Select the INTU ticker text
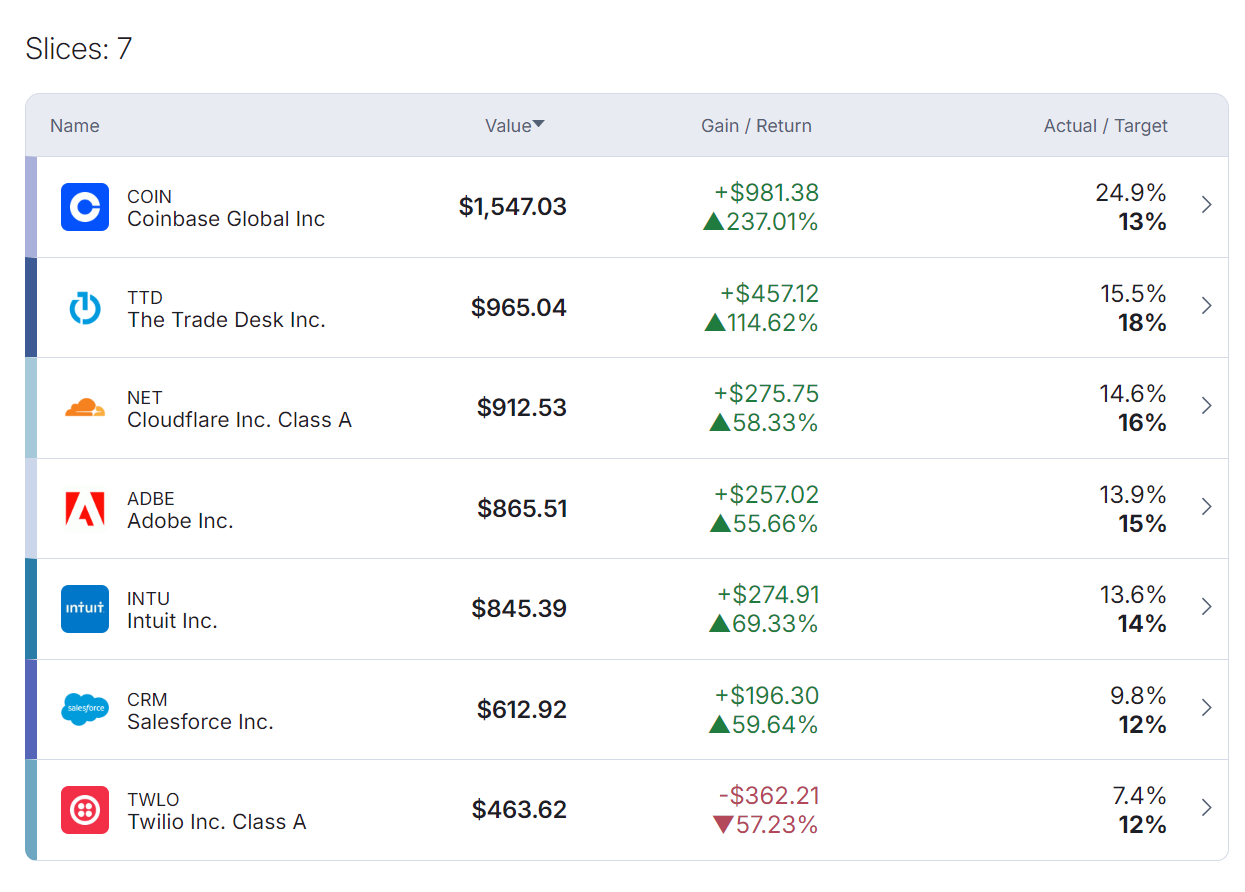This screenshot has height=892, width=1245. click(x=149, y=599)
